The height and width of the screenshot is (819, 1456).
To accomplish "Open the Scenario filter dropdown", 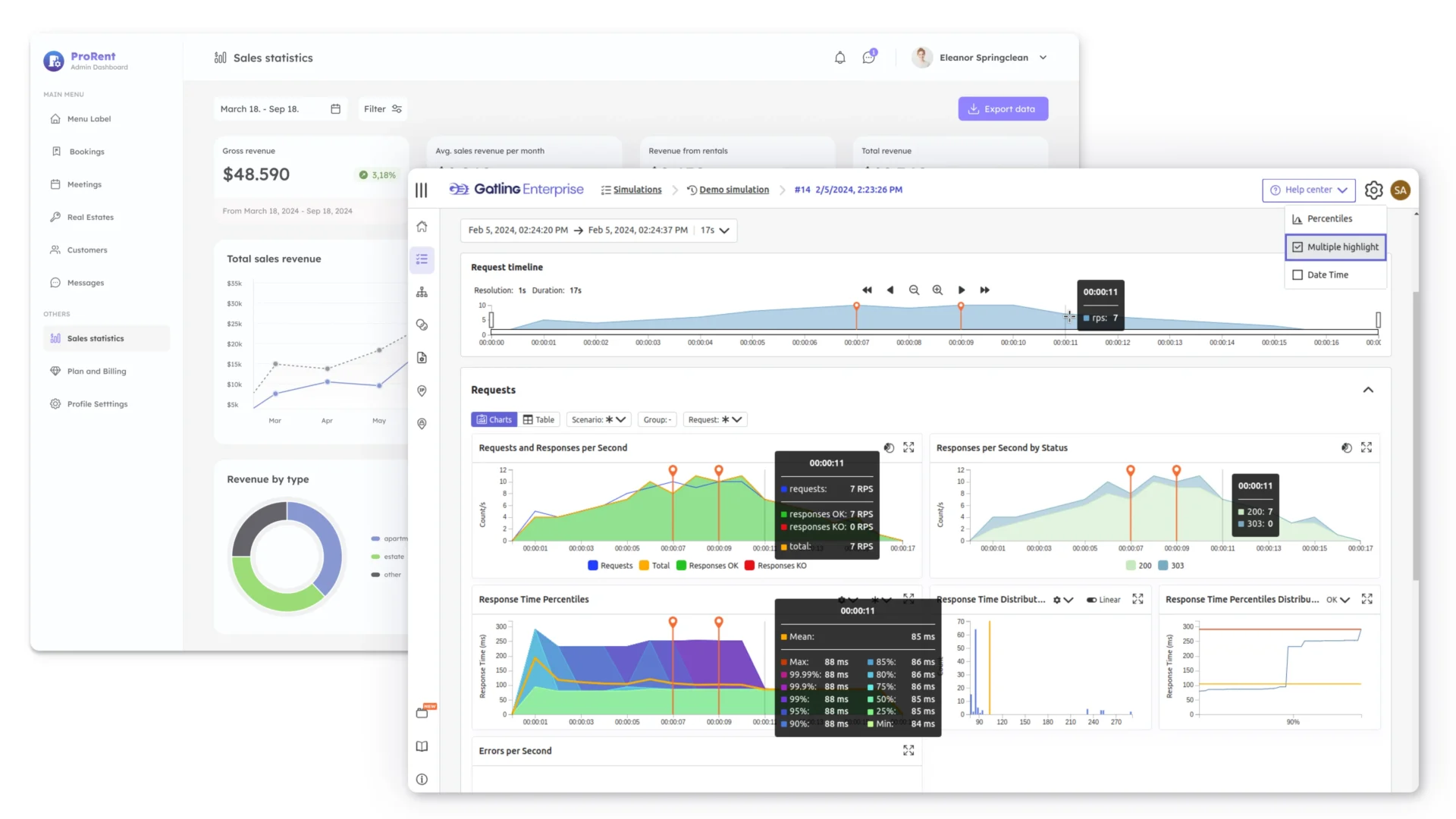I will (598, 419).
